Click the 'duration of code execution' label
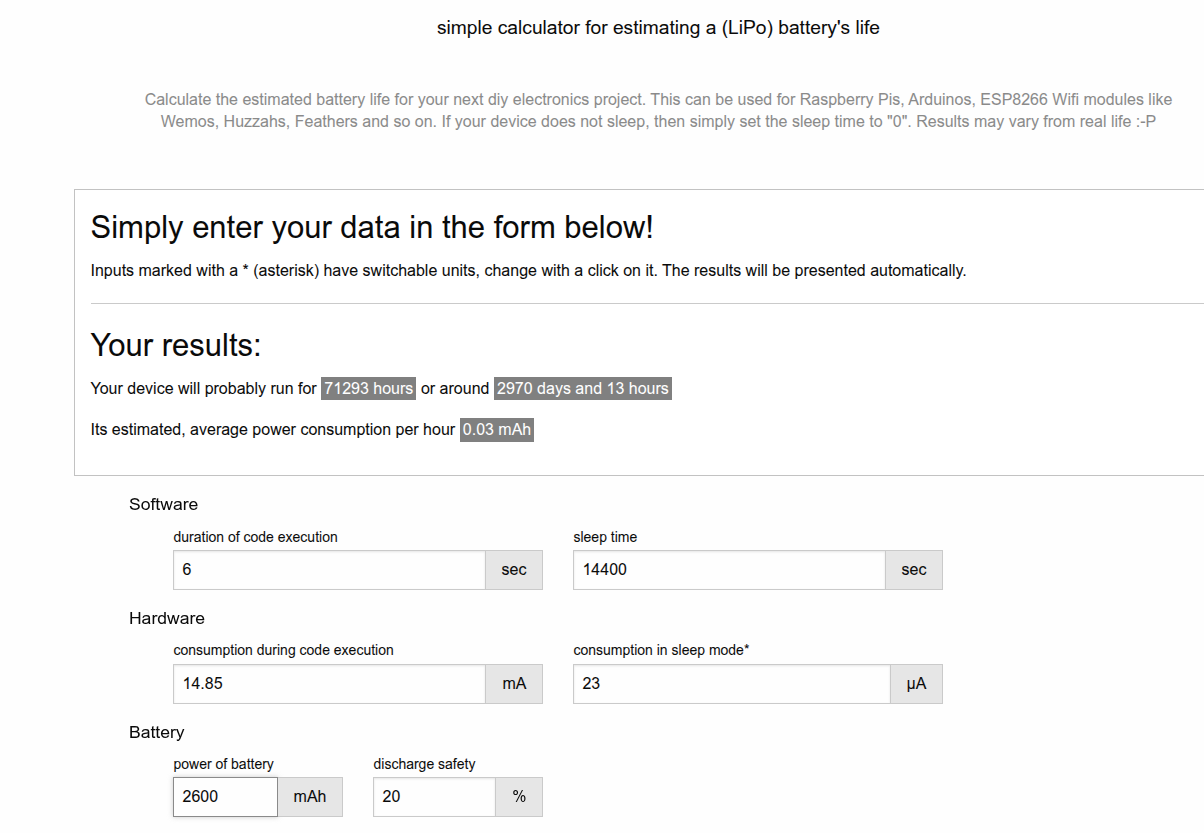The image size is (1204, 833). [256, 537]
